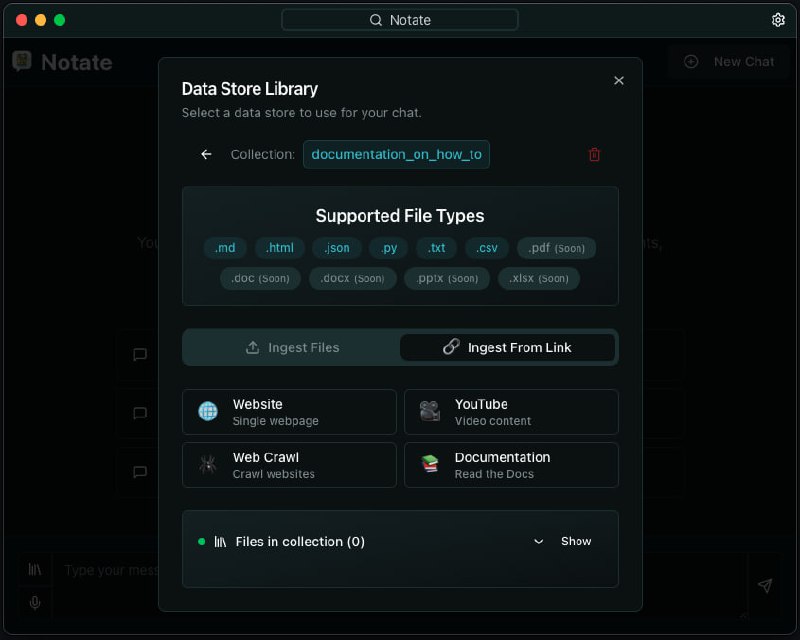The width and height of the screenshot is (800, 640).
Task: Select the Ingest From Link tab
Action: coord(507,348)
